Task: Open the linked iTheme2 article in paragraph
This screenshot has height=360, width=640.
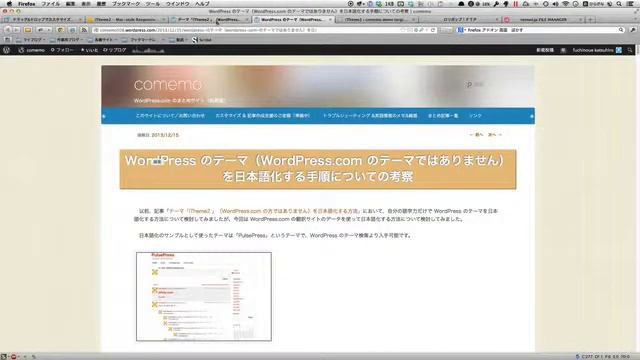Action: point(264,211)
